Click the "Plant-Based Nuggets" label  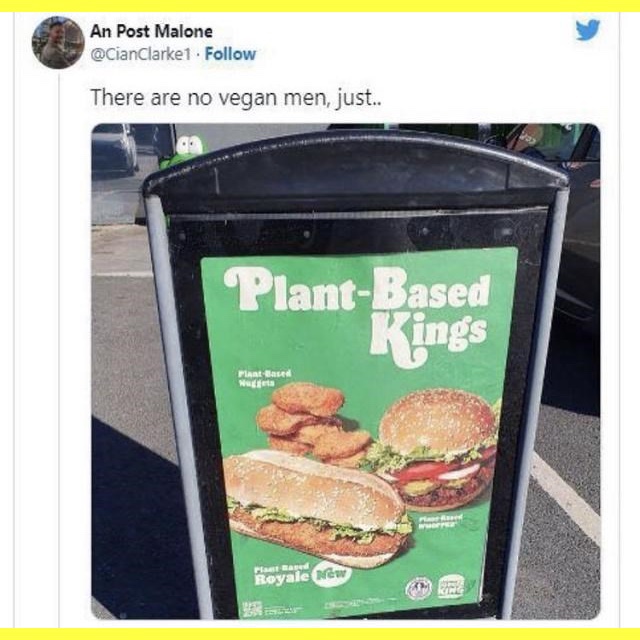click(x=265, y=377)
